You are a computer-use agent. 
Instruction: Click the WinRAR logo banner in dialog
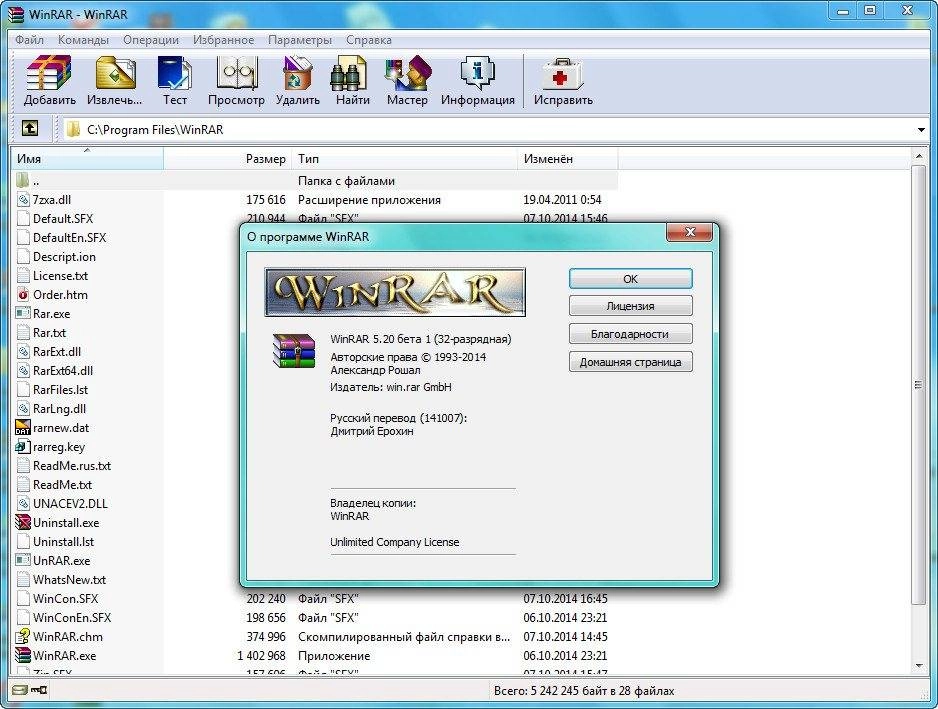[395, 292]
